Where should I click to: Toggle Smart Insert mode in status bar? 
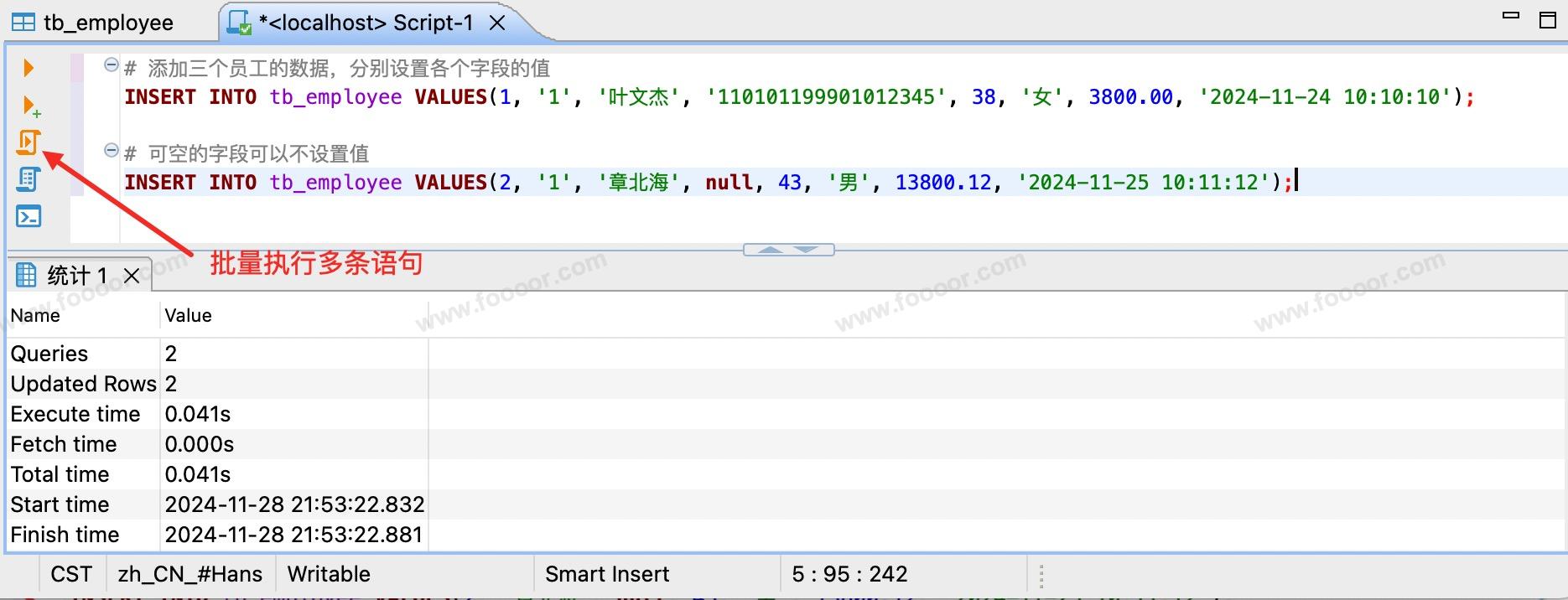coord(607,574)
